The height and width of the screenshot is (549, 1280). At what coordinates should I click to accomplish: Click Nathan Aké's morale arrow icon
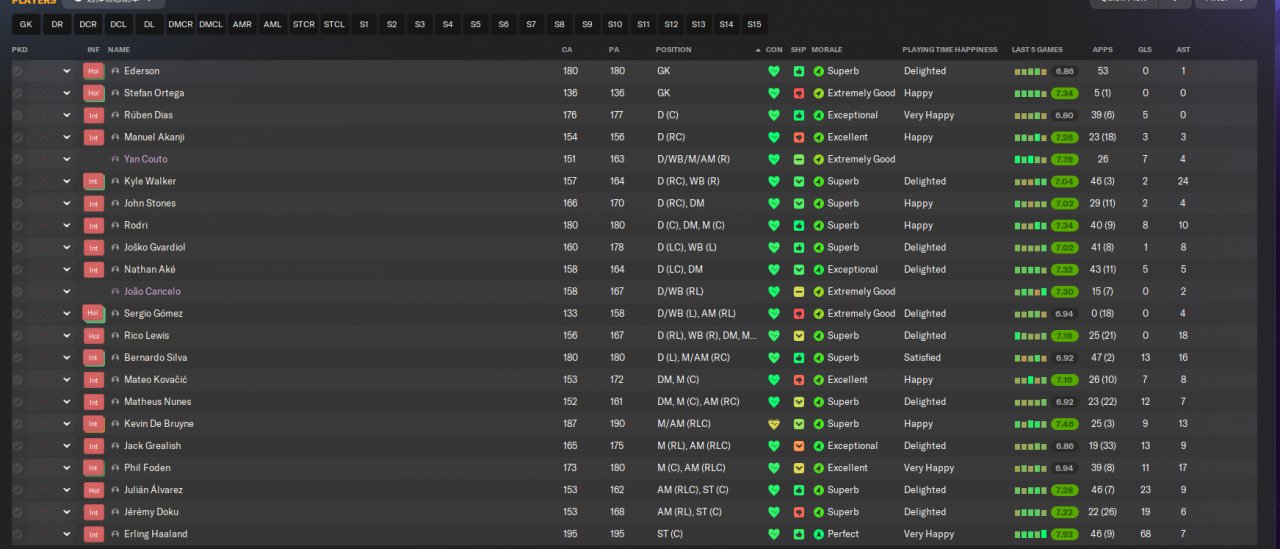[819, 270]
